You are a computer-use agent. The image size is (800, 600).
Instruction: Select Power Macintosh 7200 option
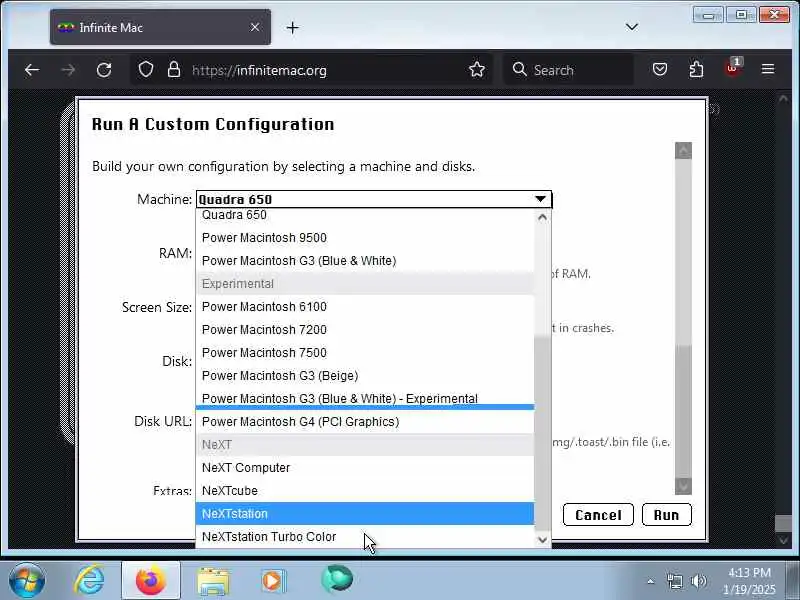[365, 330]
